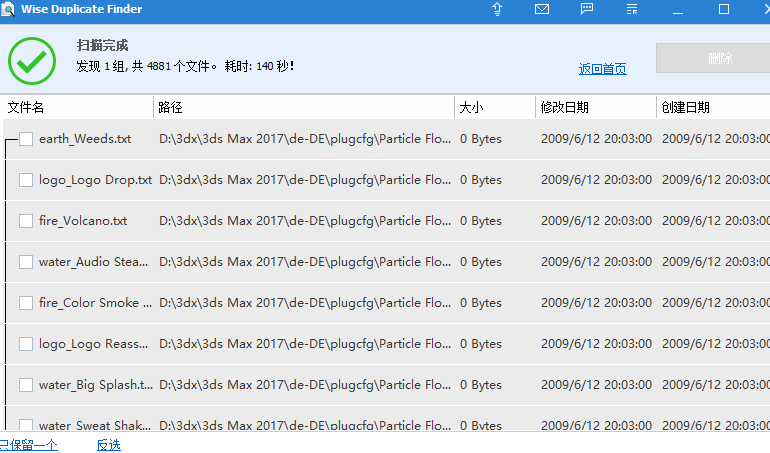Select the logo_Logo Reass... file name

tap(93, 344)
